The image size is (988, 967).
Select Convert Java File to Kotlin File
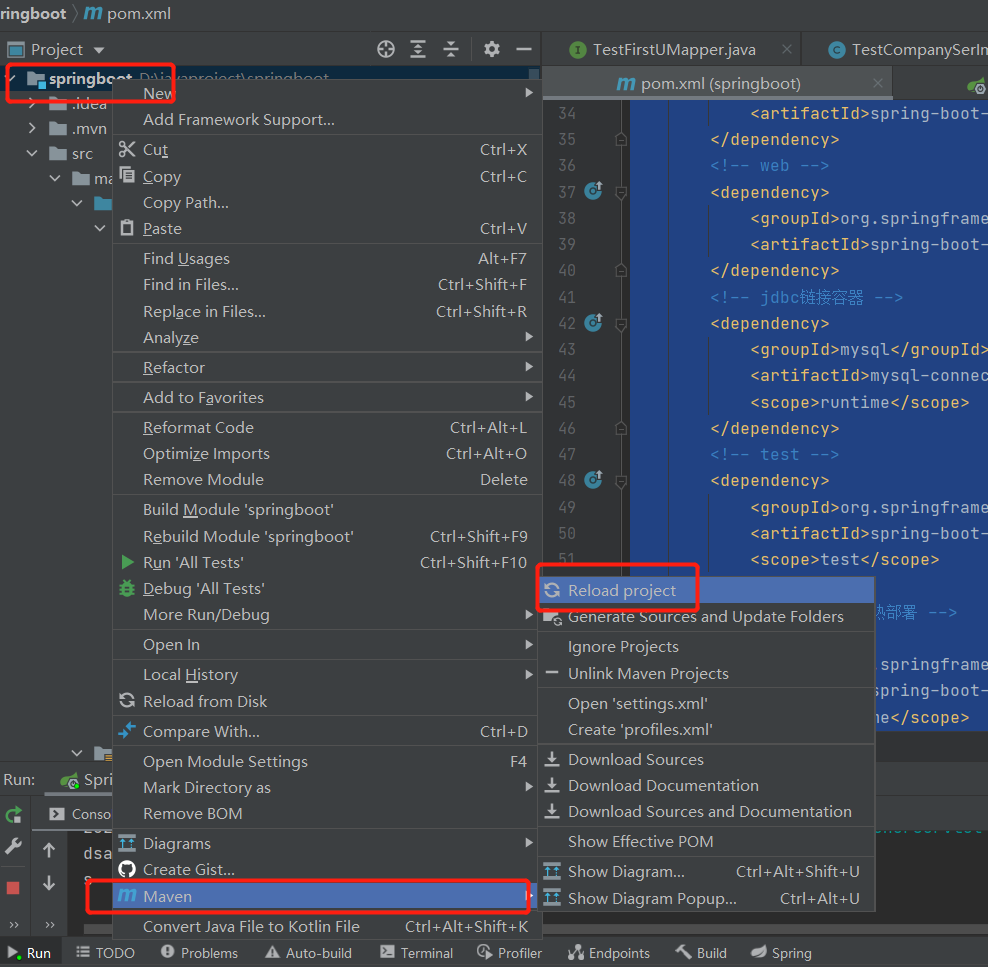pyautogui.click(x=325, y=926)
